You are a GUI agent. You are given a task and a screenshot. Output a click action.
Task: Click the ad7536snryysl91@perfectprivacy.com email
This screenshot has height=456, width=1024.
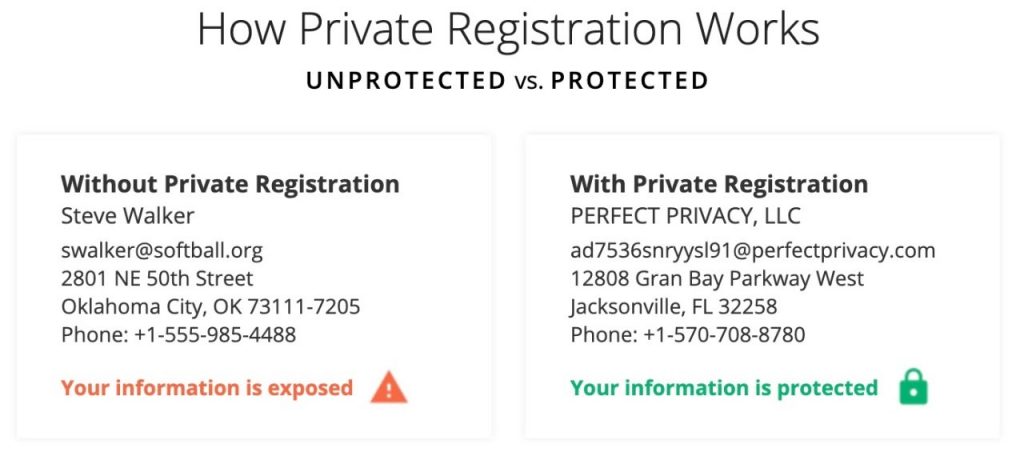tap(753, 250)
